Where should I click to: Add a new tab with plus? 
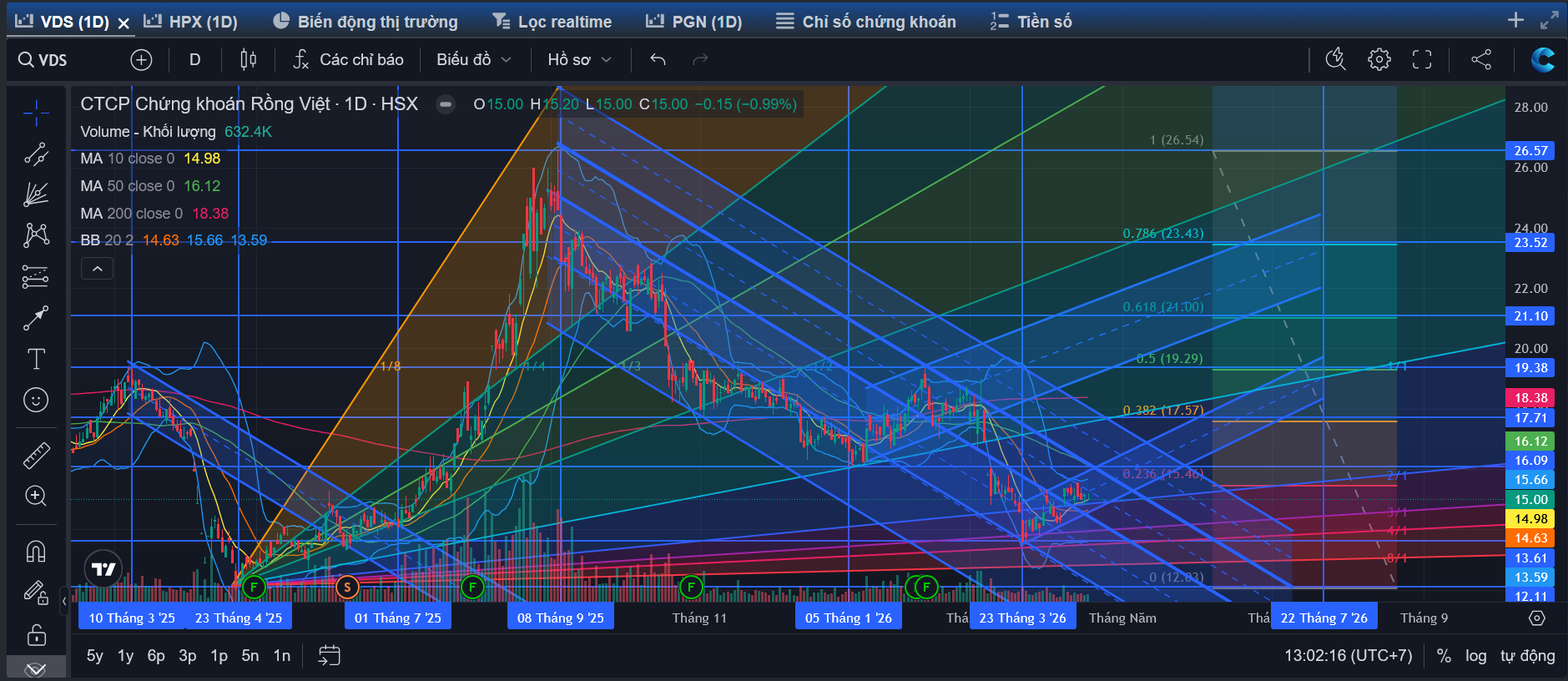coord(1515,20)
